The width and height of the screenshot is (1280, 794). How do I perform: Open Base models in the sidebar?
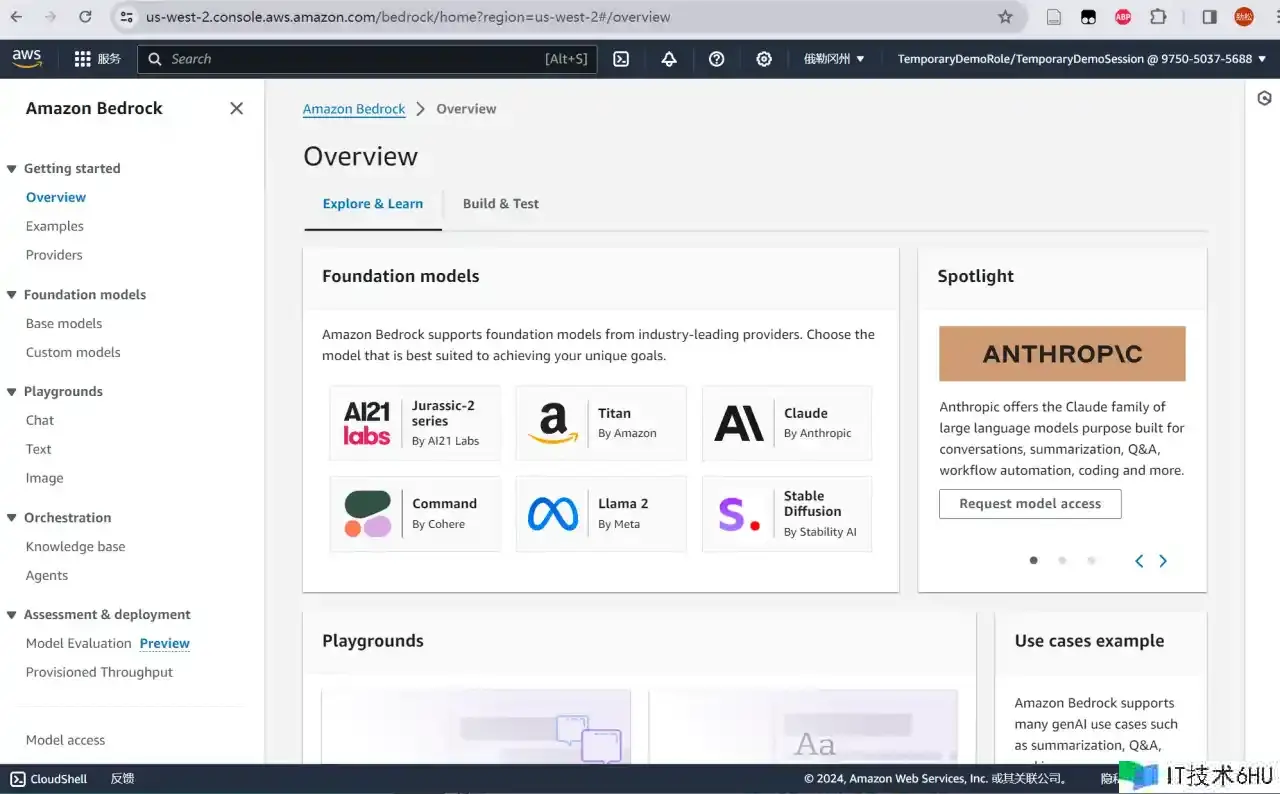[64, 324]
